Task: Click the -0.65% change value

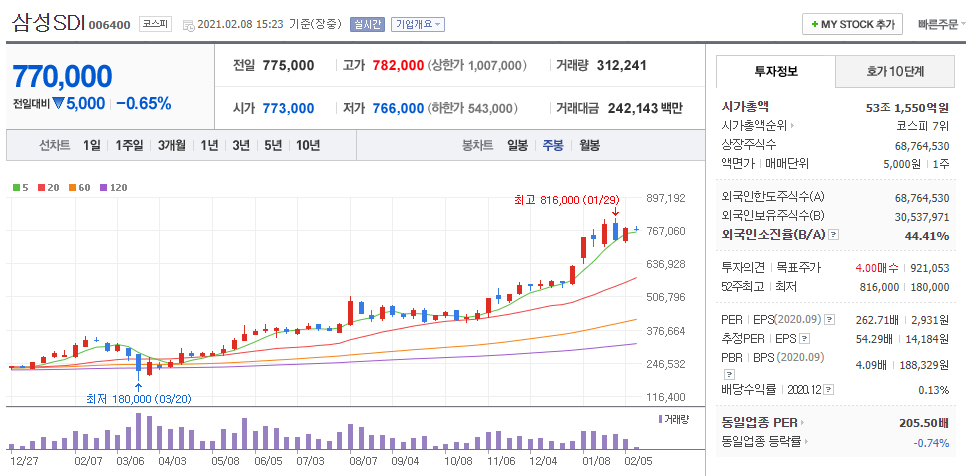Action: pyautogui.click(x=144, y=104)
